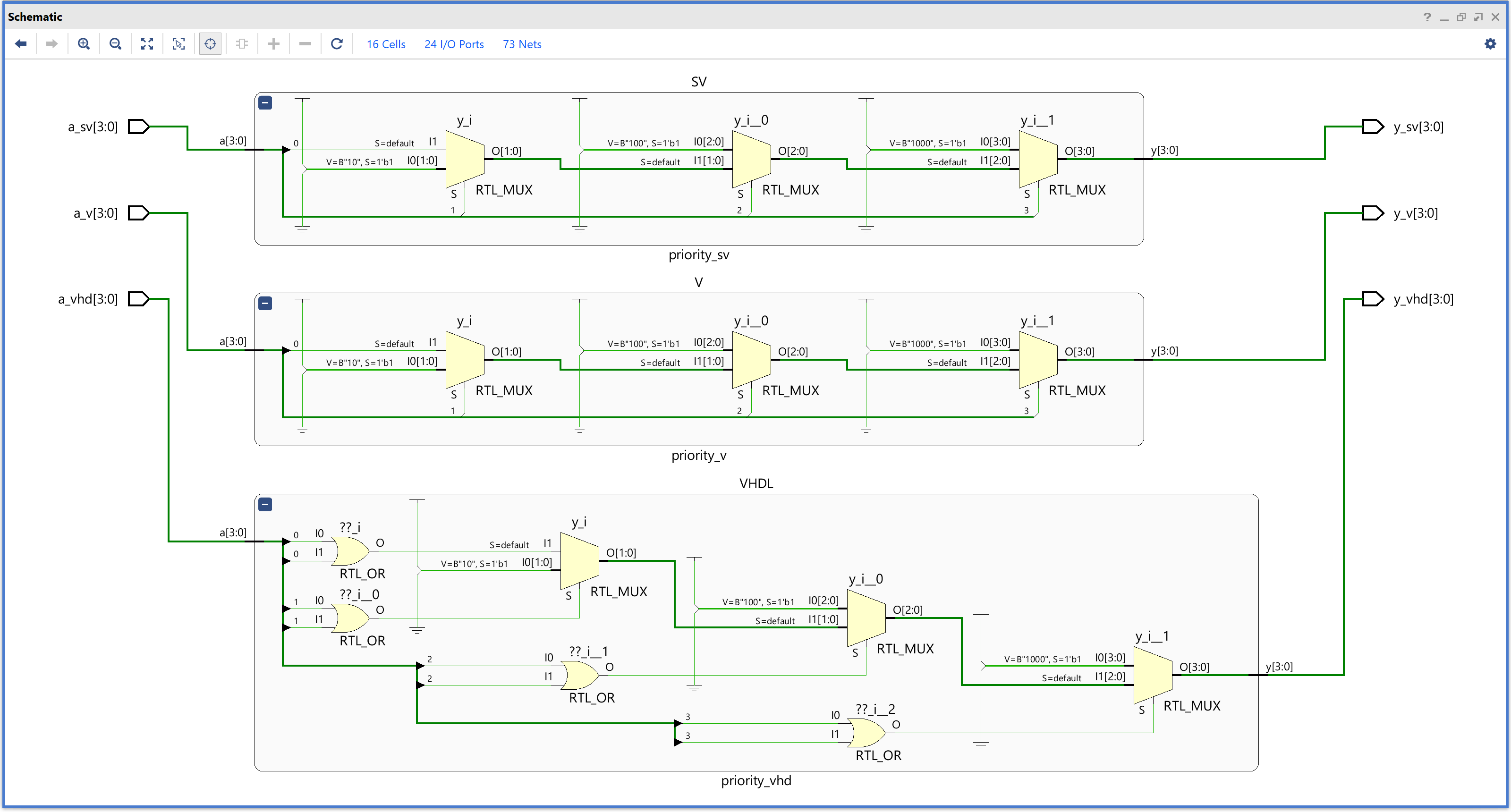This screenshot has height=812, width=1511.
Task: Open the 16 Cells link
Action: coord(386,44)
